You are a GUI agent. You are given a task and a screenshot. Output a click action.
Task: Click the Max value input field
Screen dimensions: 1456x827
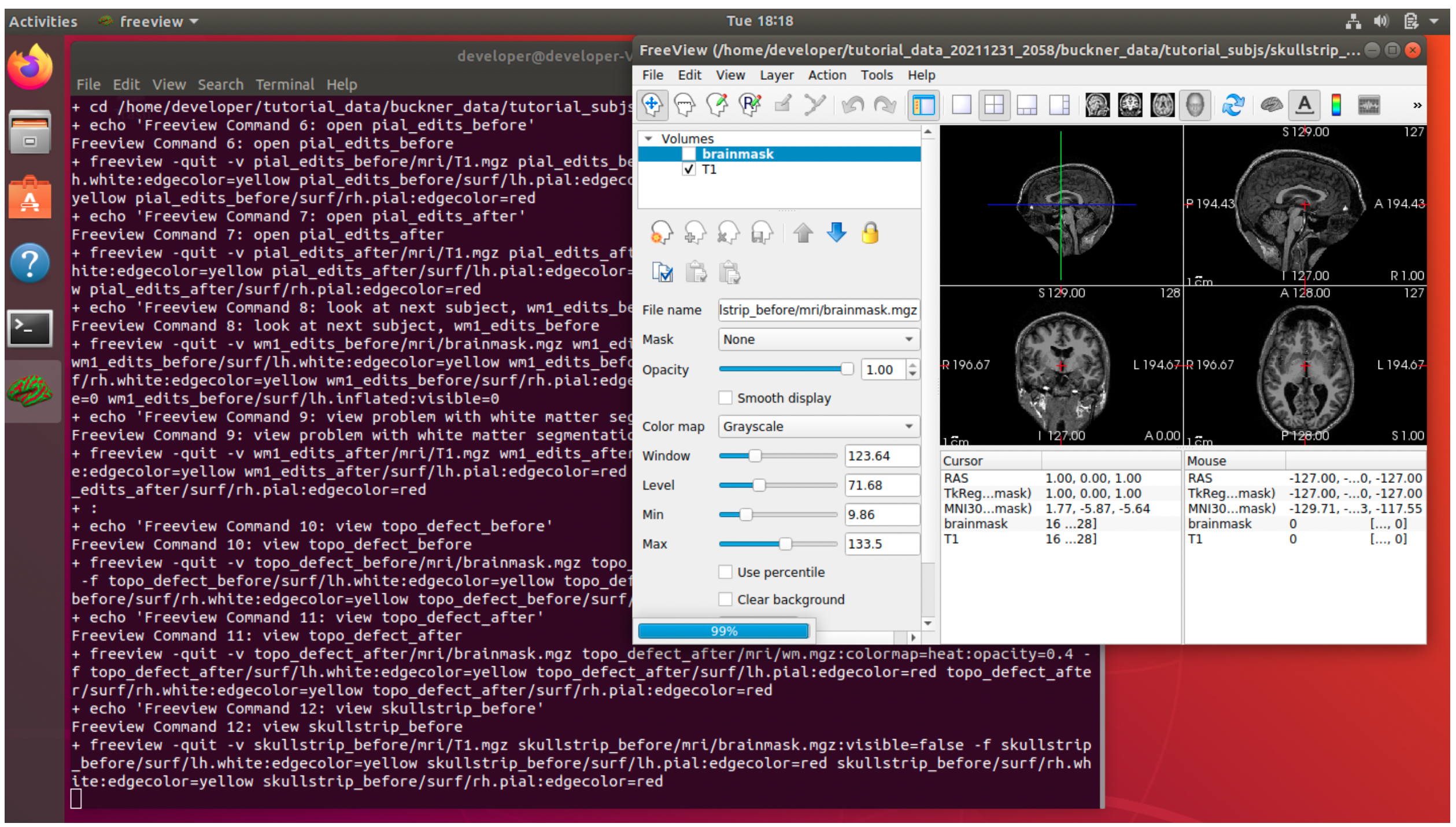(881, 544)
